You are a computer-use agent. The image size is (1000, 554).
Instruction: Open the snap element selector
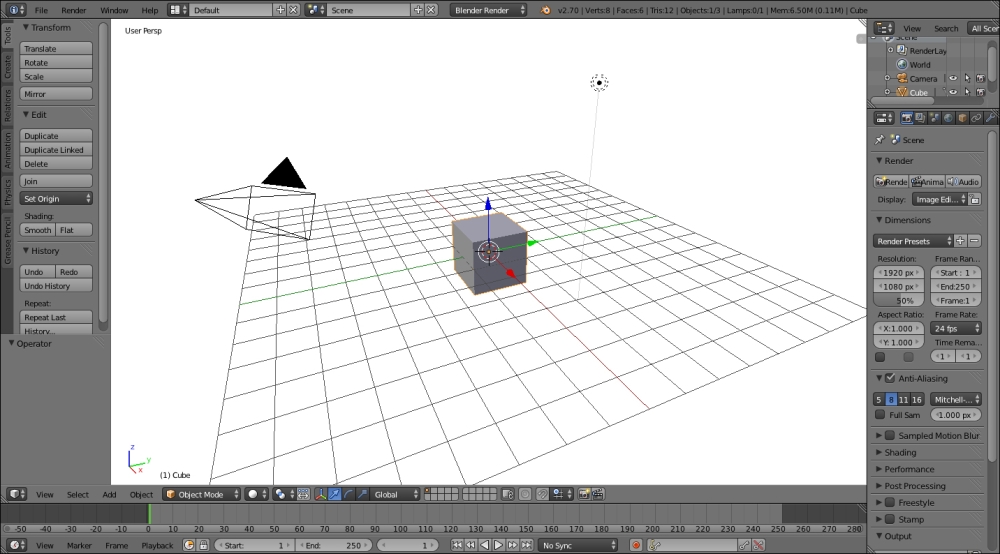coord(562,494)
